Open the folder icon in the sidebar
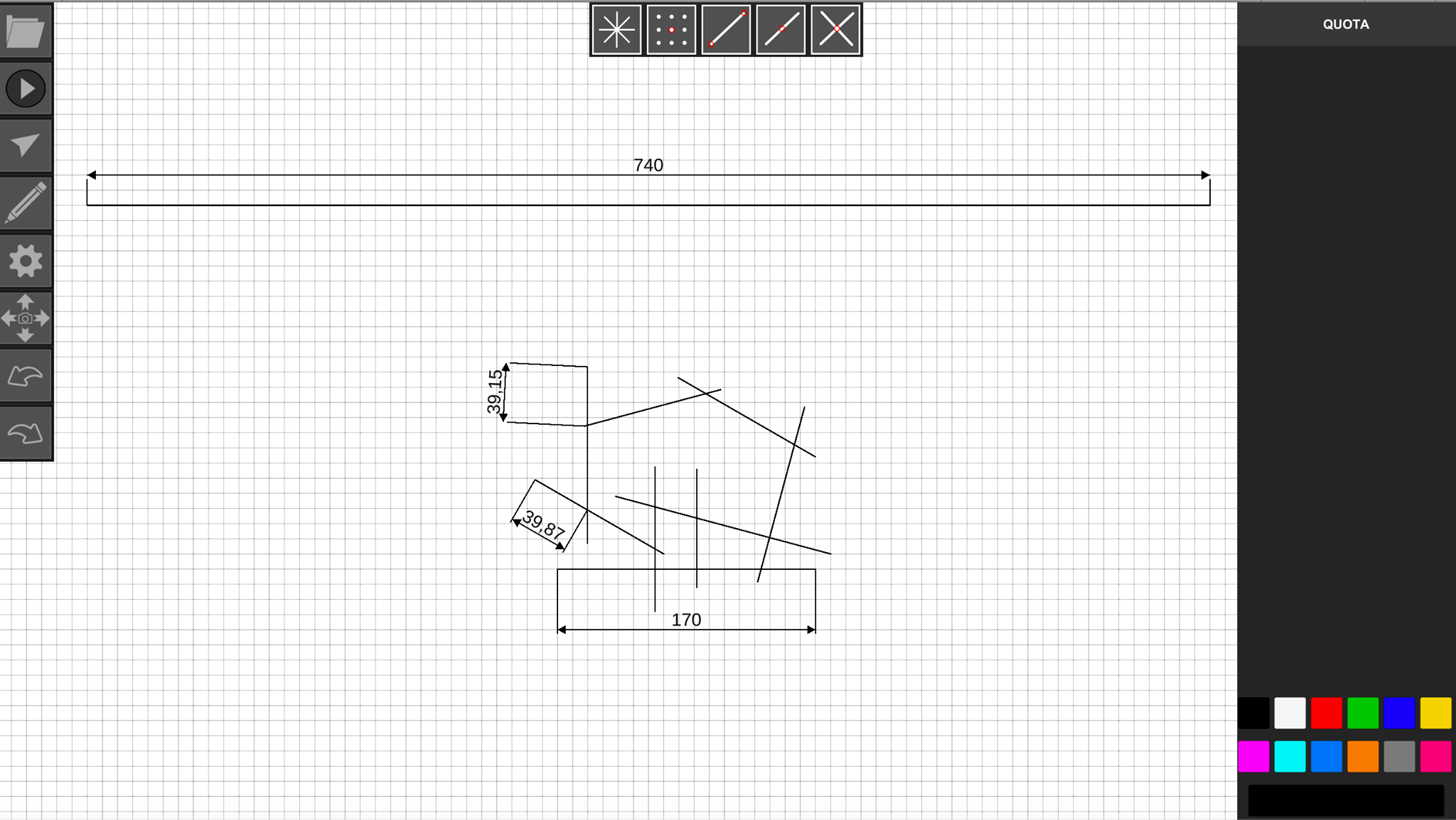The width and height of the screenshot is (1456, 820). [26, 31]
